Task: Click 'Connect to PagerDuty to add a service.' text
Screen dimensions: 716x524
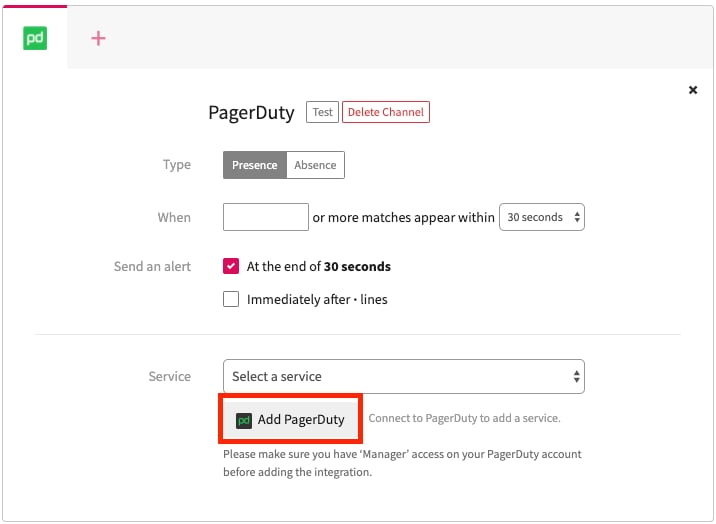Action: [x=464, y=418]
